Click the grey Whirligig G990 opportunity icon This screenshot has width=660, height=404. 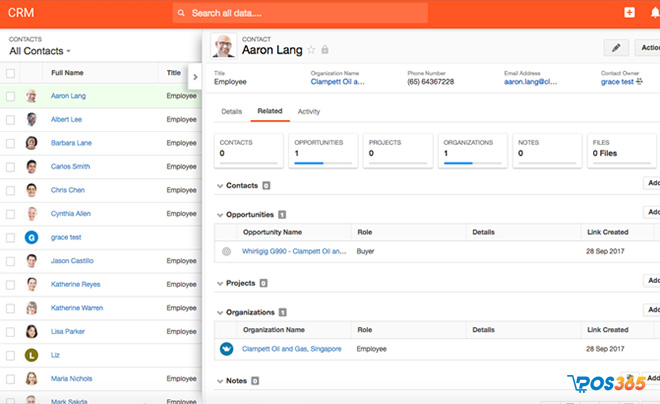[226, 252]
